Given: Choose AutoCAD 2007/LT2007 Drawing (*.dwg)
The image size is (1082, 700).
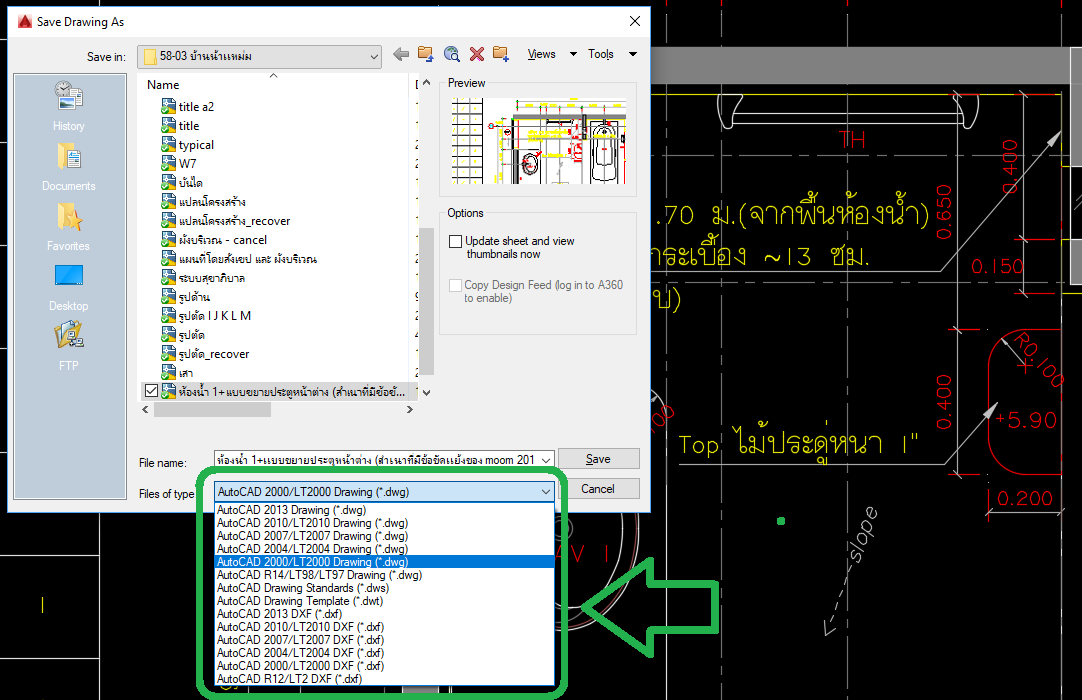Looking at the screenshot, I should pyautogui.click(x=384, y=536).
